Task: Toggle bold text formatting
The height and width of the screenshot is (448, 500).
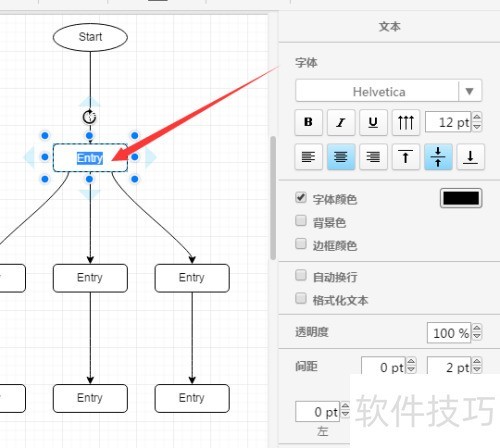Action: [x=309, y=122]
